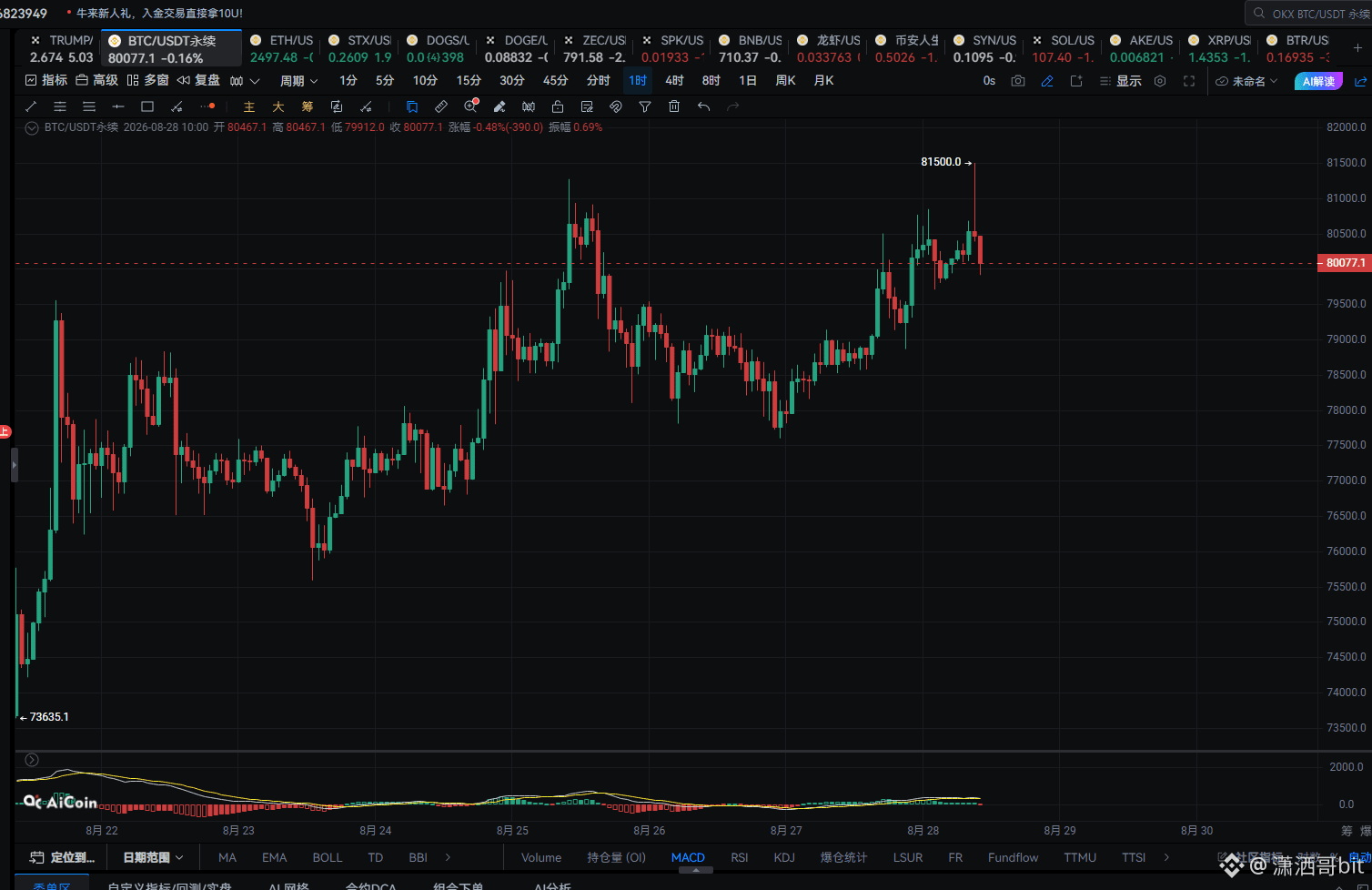
Task: Toggle the 持仓量 (OI) sub-indicator
Action: click(x=617, y=857)
